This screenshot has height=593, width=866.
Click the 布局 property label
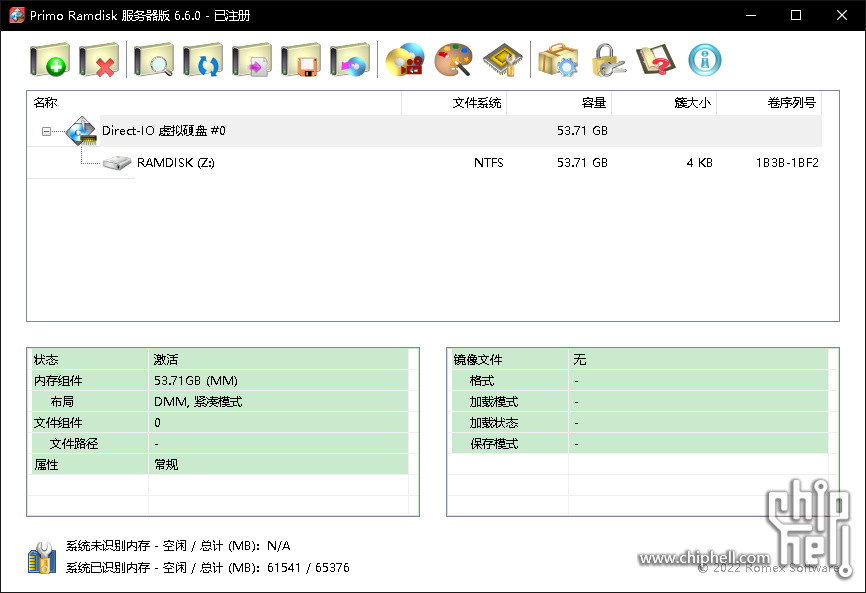pos(62,402)
